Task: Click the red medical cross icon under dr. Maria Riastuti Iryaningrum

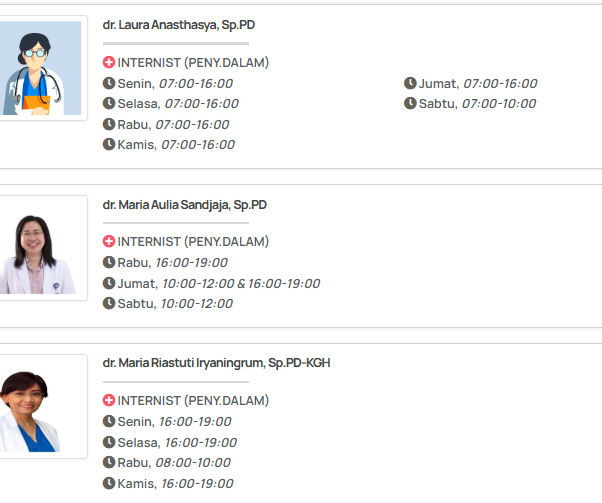Action: point(109,400)
